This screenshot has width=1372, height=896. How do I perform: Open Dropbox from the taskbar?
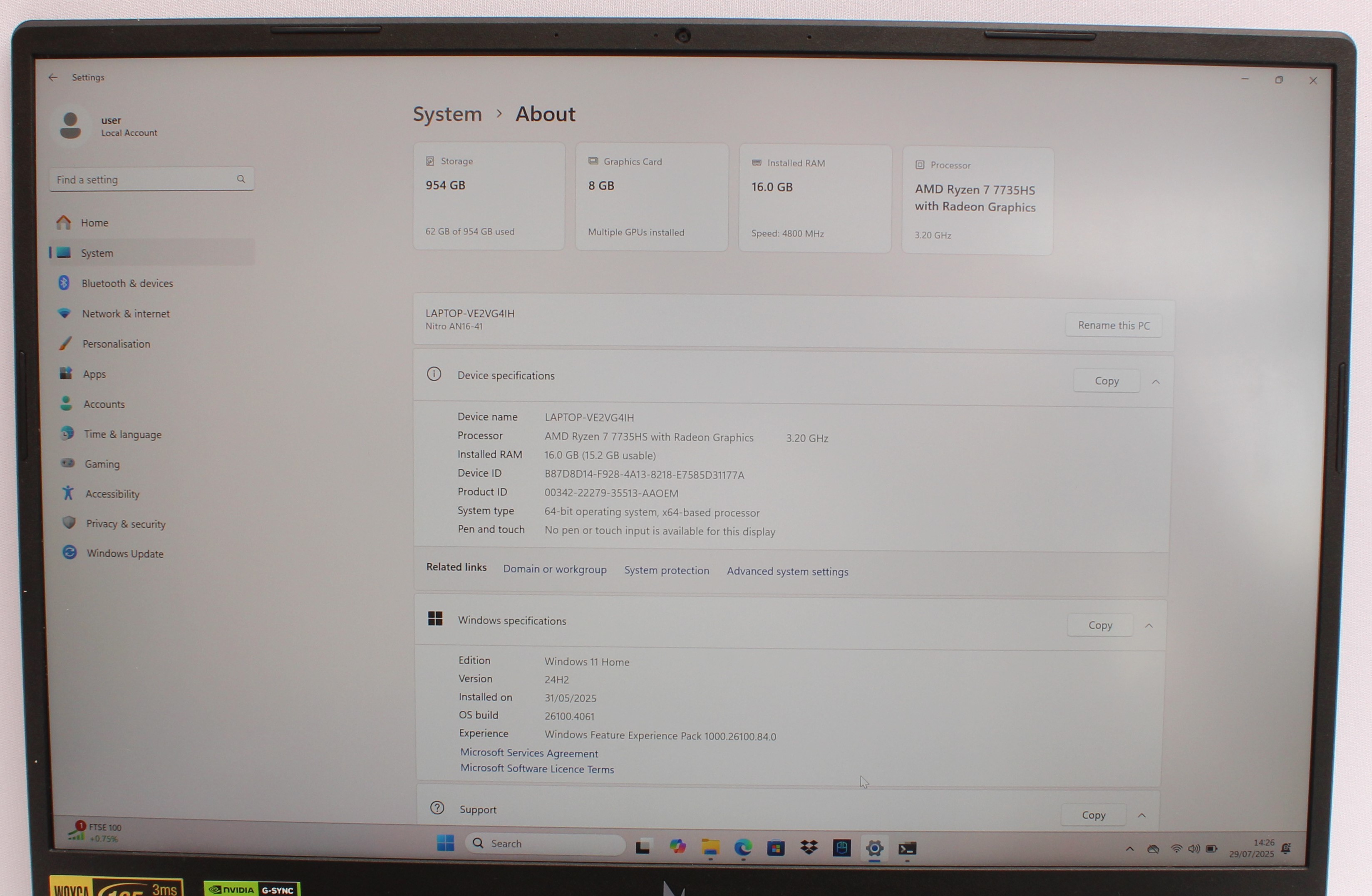pos(809,848)
